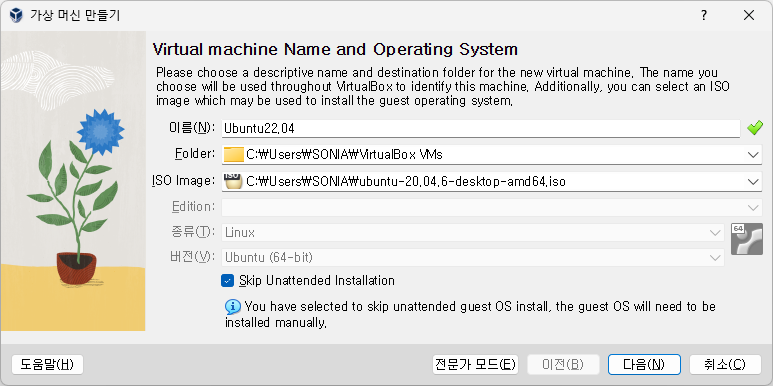Click the 도움말(H) help button
Viewport: 773px width, 386px height.
[47, 365]
